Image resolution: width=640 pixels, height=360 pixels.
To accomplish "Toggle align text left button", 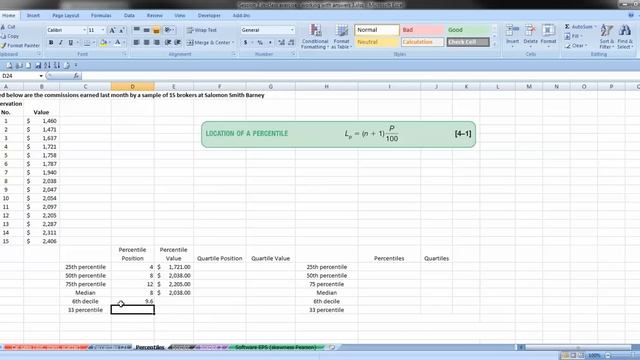I will point(136,42).
